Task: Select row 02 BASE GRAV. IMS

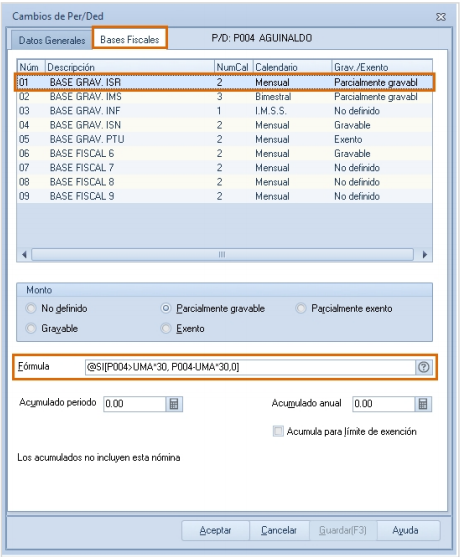Action: click(x=224, y=97)
